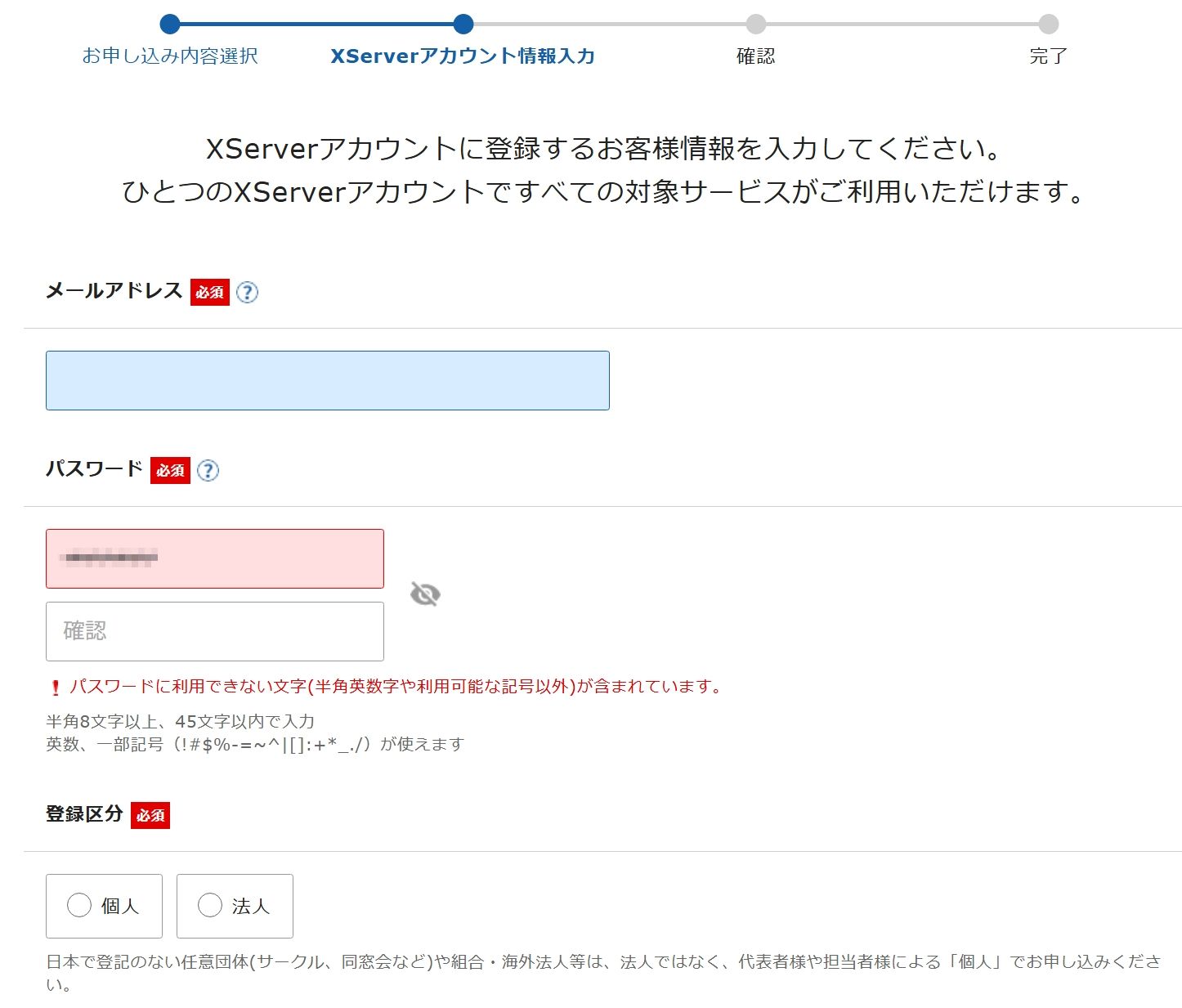1182x1008 pixels.
Task: Toggle password visibility with the eye icon
Action: (x=425, y=594)
